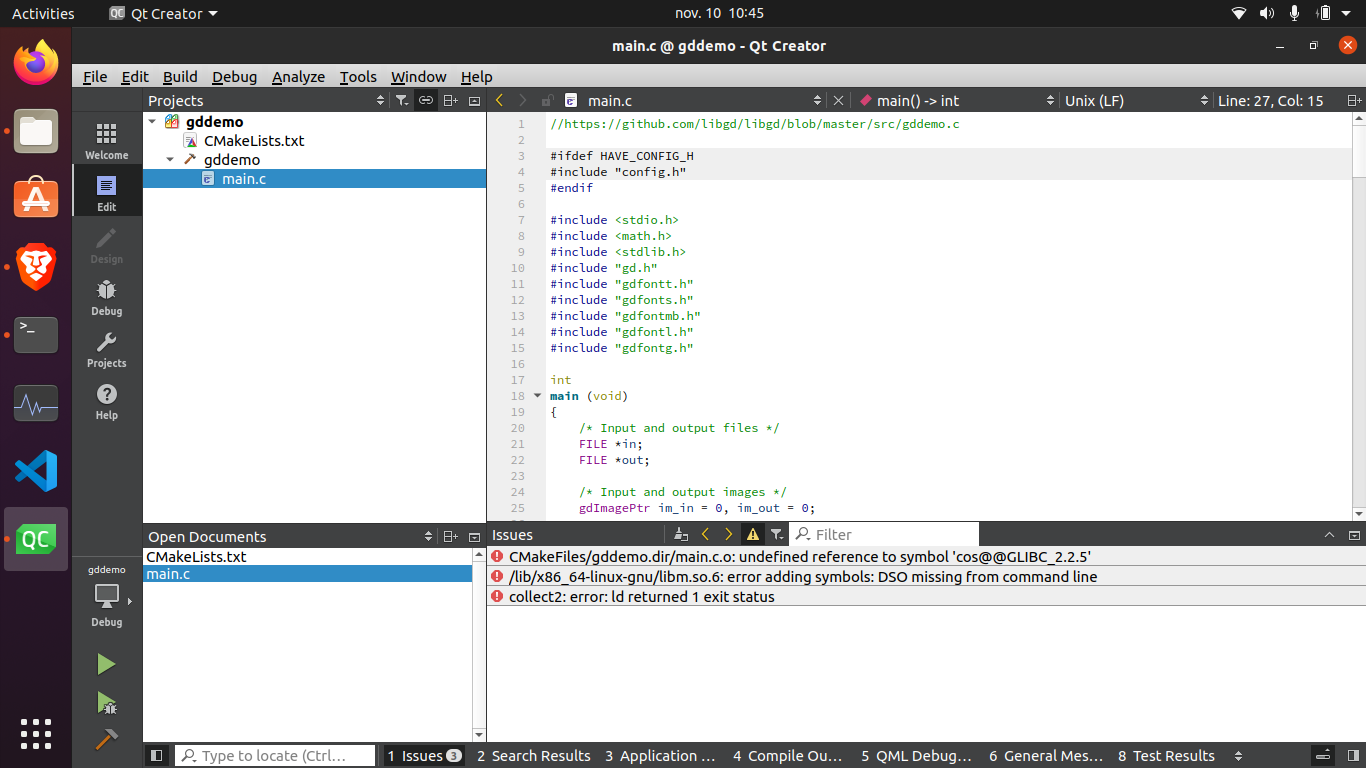Open the Help mode
The width and height of the screenshot is (1366, 768).
106,401
